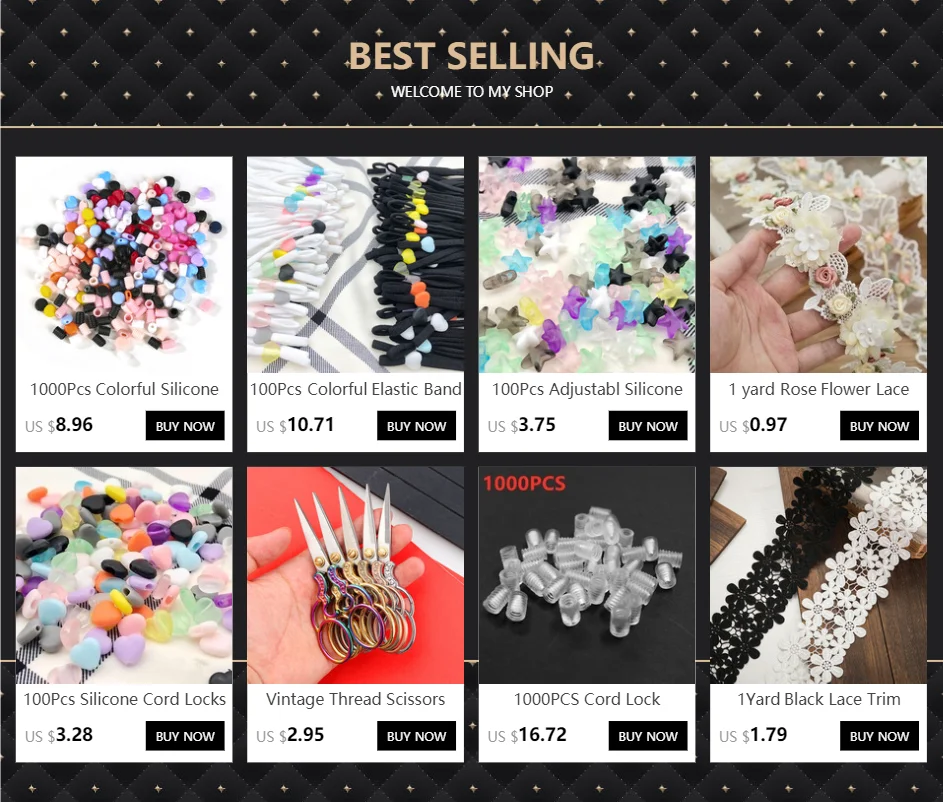
Task: Open the '1000PCS Cord Lock' title link
Action: [587, 699]
